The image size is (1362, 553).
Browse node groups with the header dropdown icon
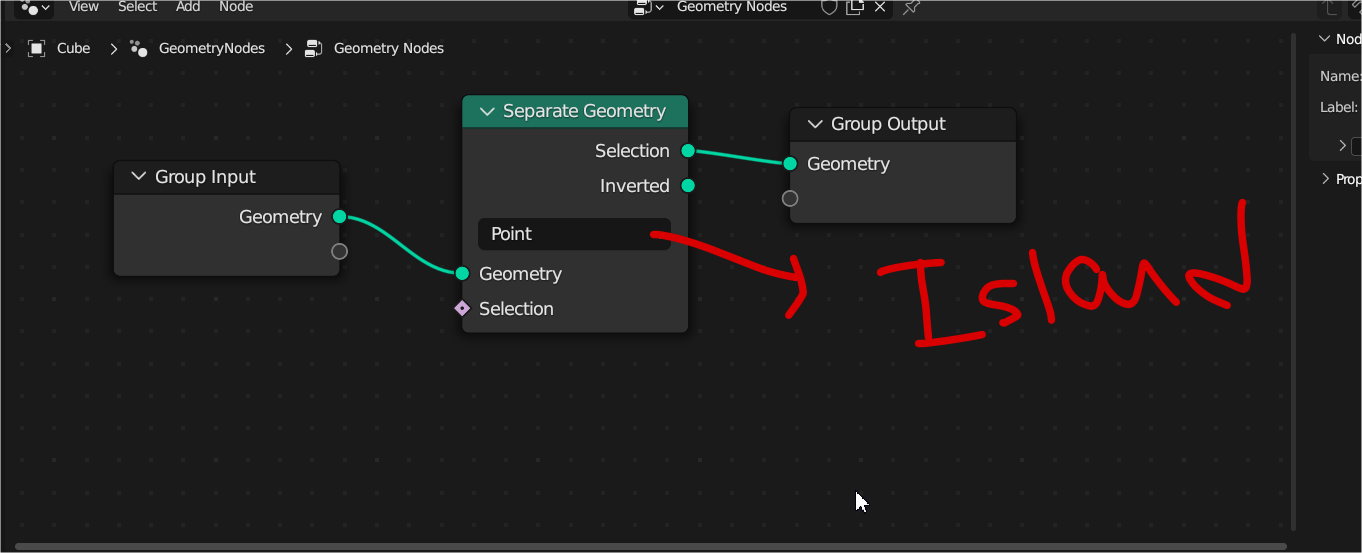[x=647, y=7]
